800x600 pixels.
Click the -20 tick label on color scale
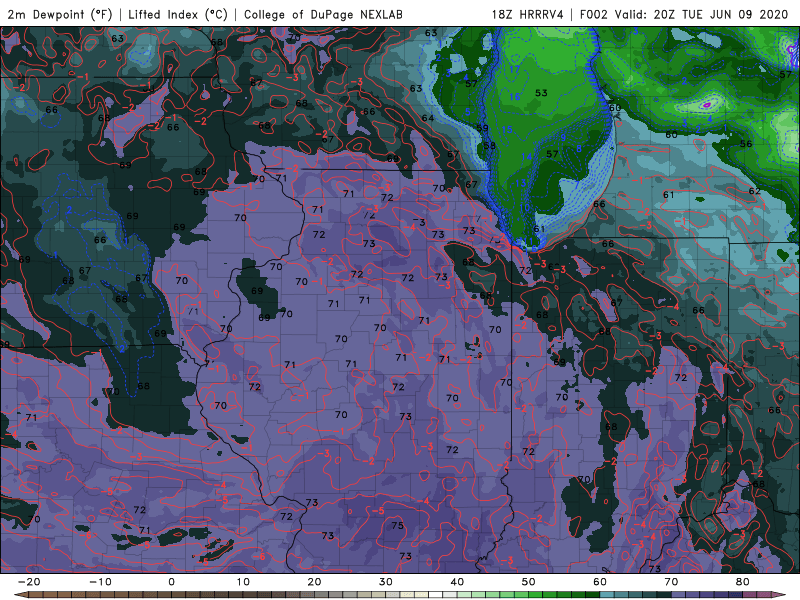(29, 582)
